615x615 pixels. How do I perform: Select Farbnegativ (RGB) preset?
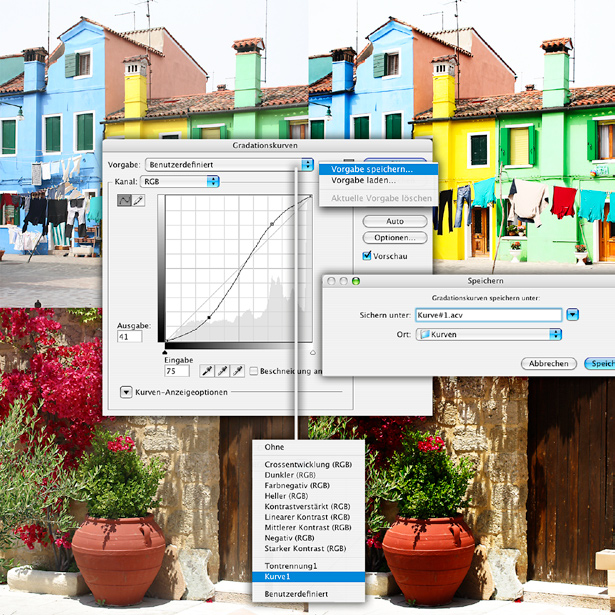pos(308,486)
